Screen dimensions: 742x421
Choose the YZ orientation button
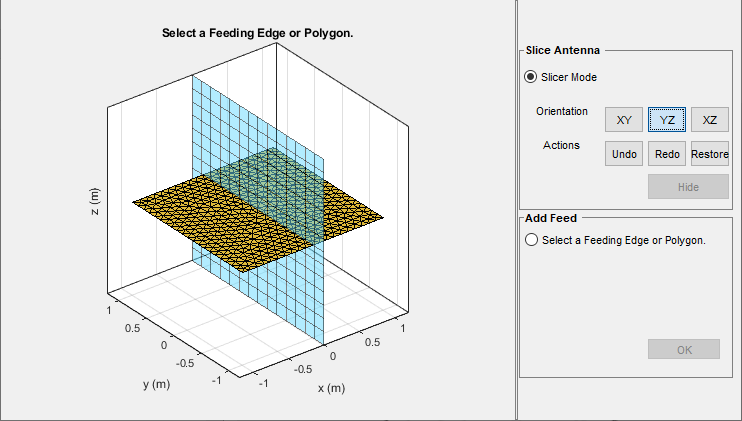point(667,120)
